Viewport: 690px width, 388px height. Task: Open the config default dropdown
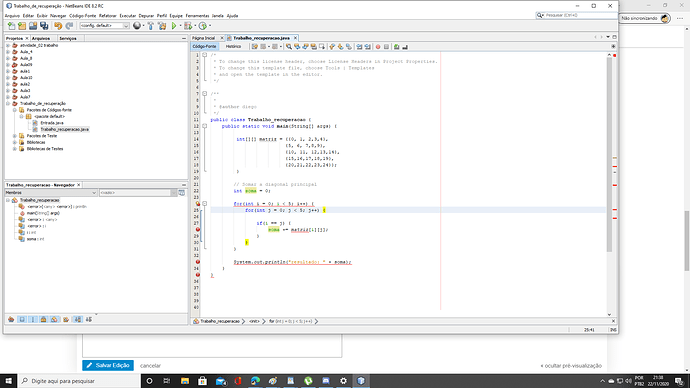pyautogui.click(x=104, y=26)
